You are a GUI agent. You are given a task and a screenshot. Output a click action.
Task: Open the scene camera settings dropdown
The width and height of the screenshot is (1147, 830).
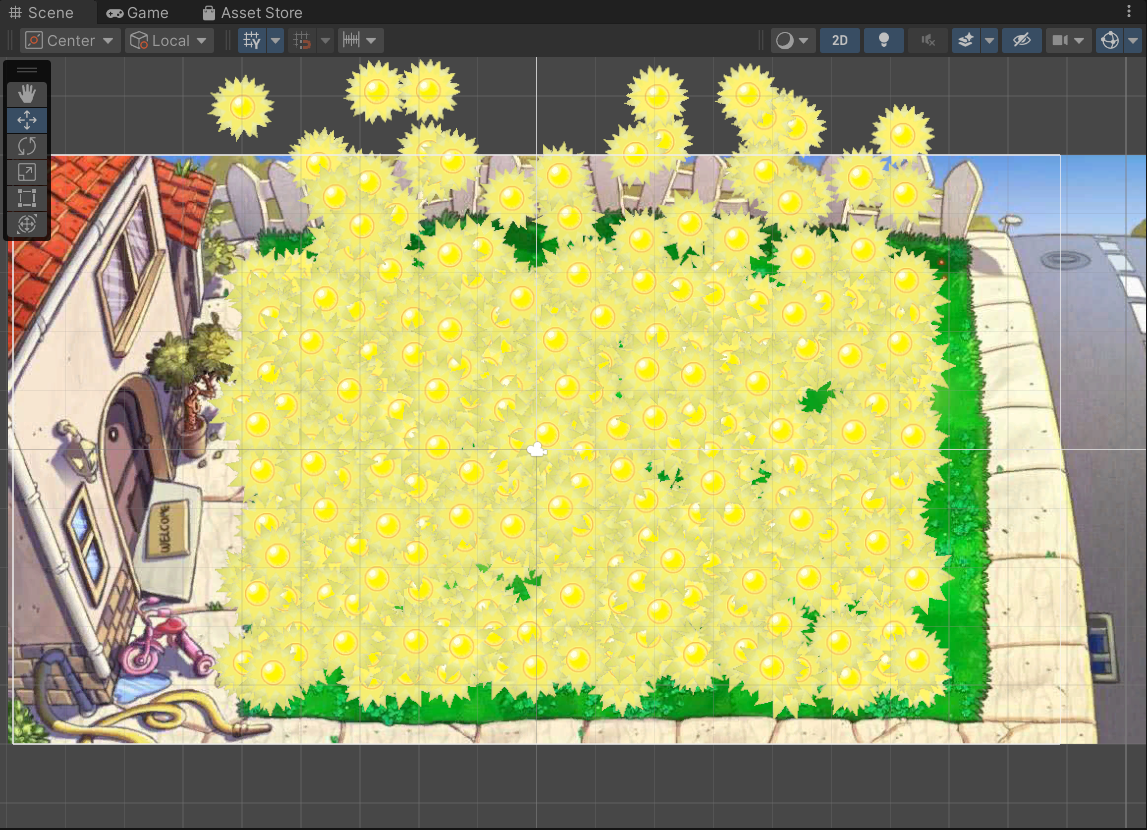click(x=1067, y=41)
